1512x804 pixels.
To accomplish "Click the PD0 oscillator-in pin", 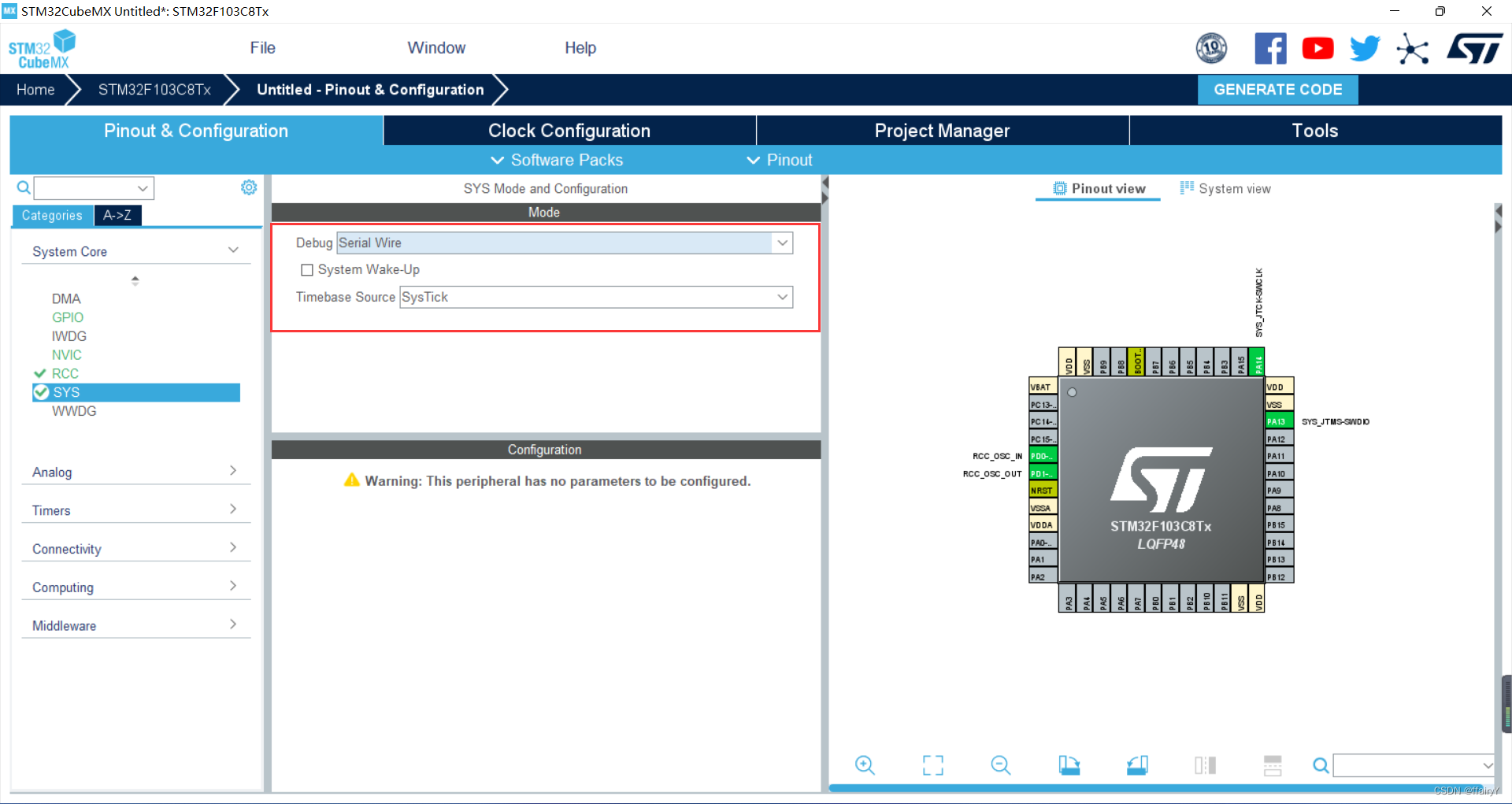I will click(1043, 456).
